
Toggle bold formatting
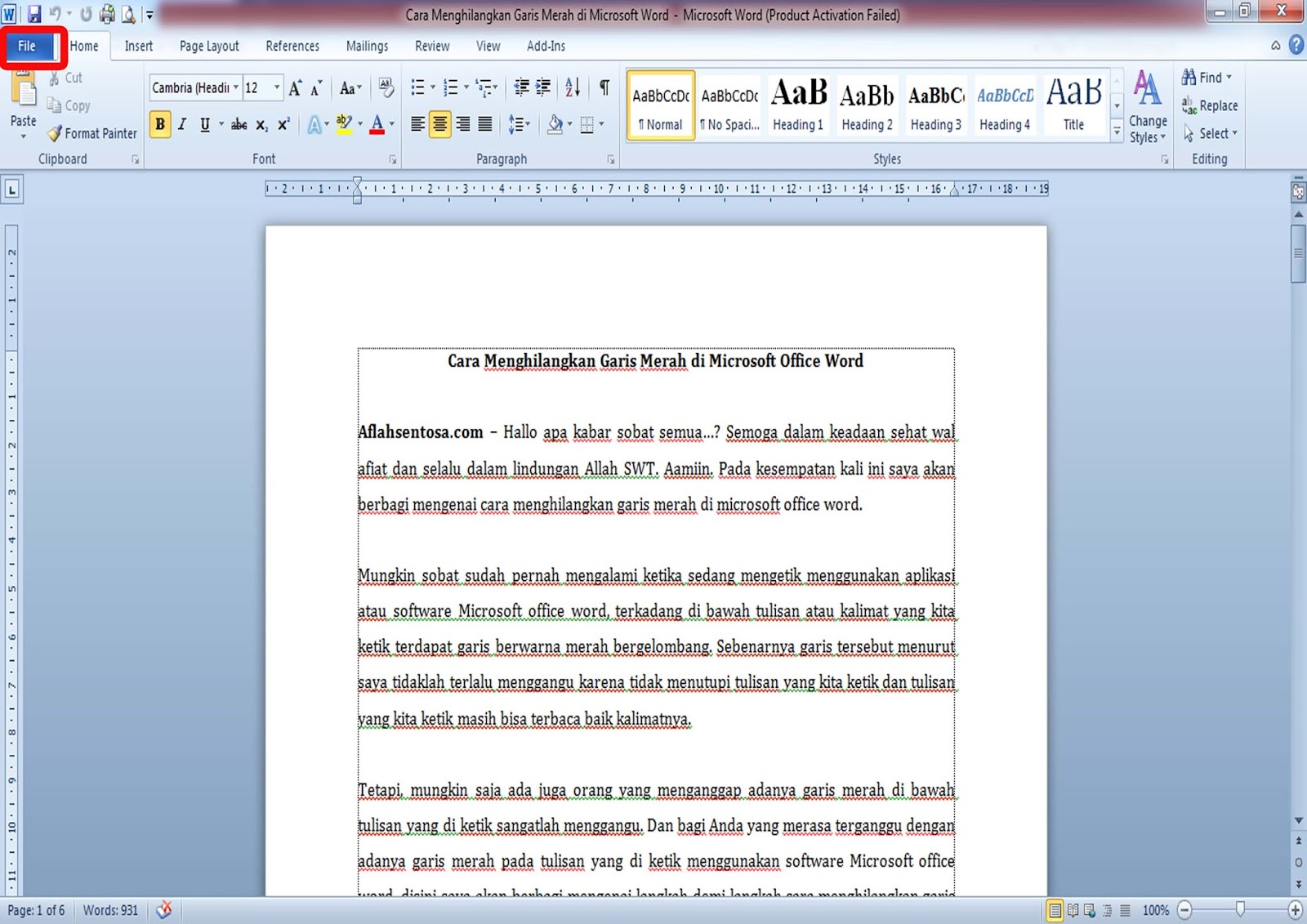(x=160, y=124)
